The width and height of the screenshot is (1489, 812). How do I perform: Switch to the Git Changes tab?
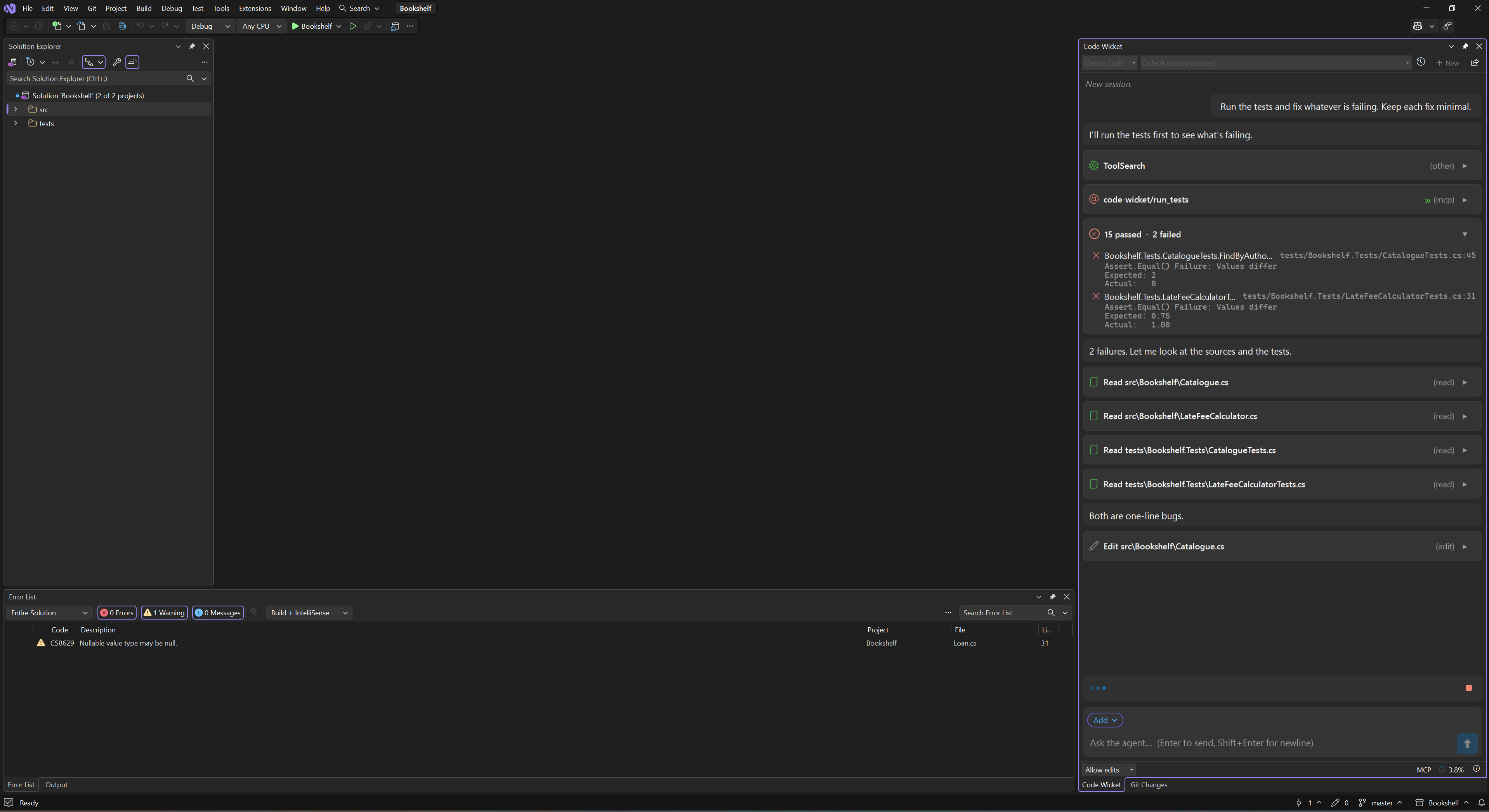pos(1149,785)
